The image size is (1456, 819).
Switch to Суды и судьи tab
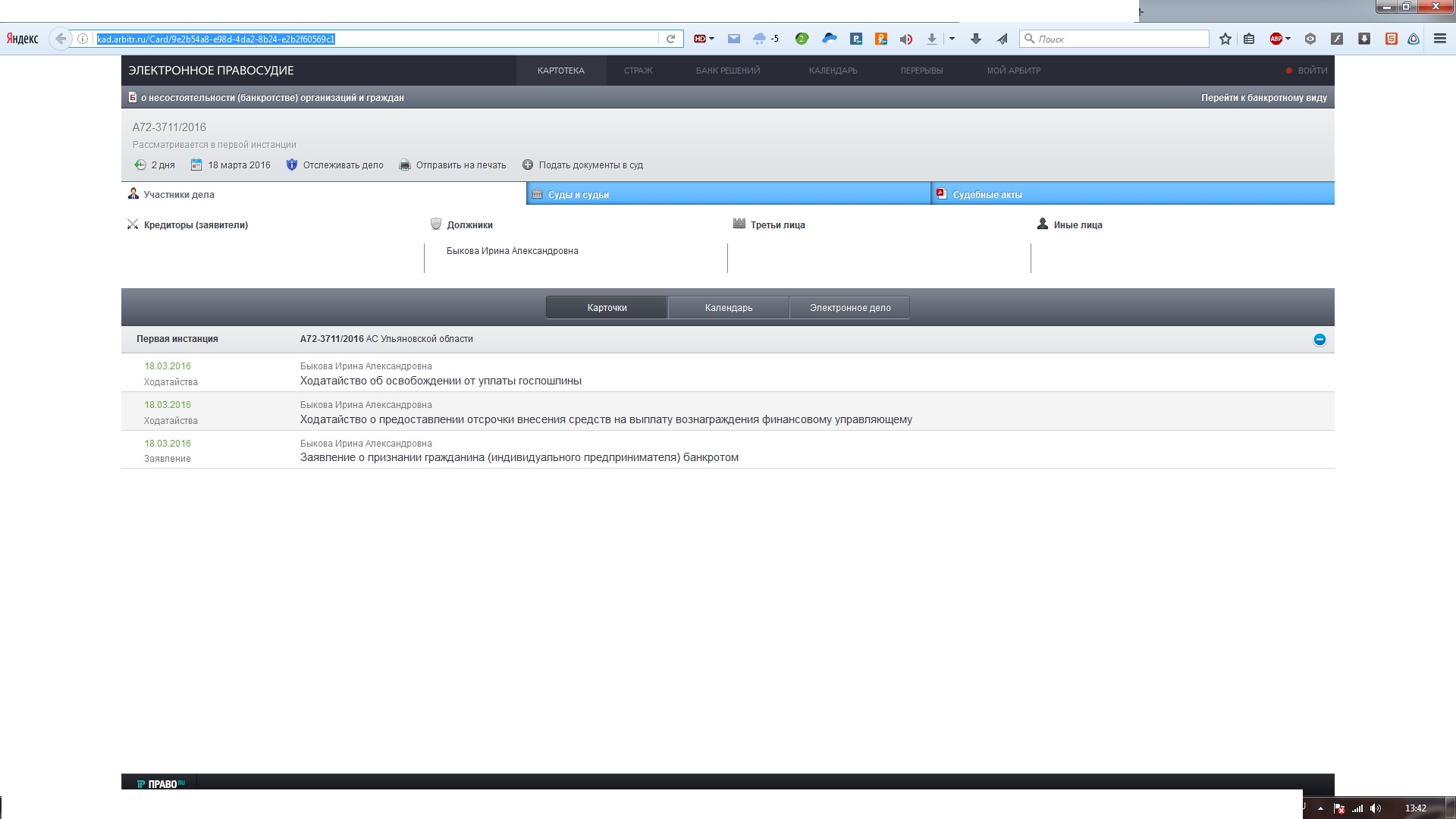click(x=578, y=194)
